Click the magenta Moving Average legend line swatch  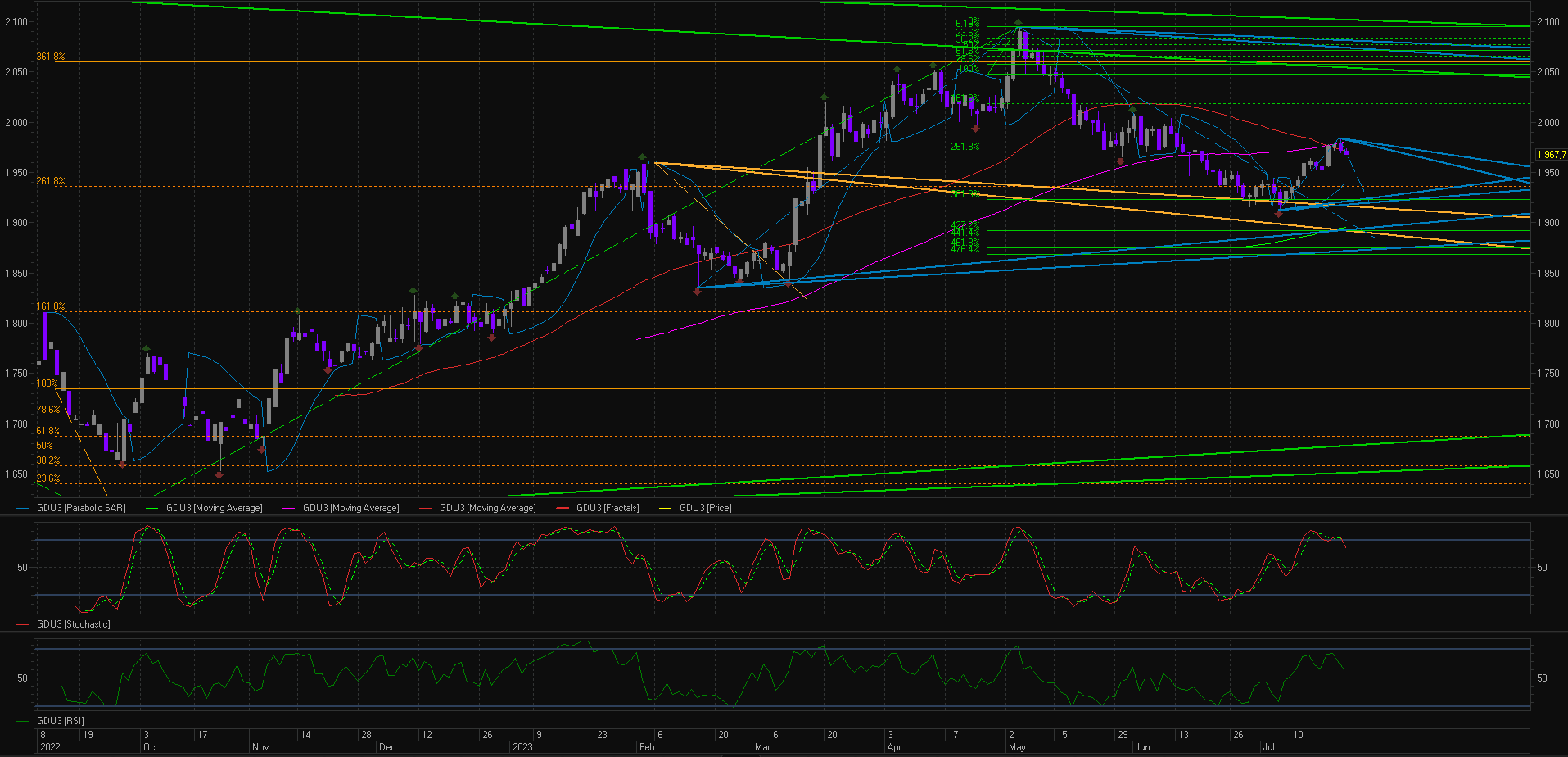[x=288, y=508]
